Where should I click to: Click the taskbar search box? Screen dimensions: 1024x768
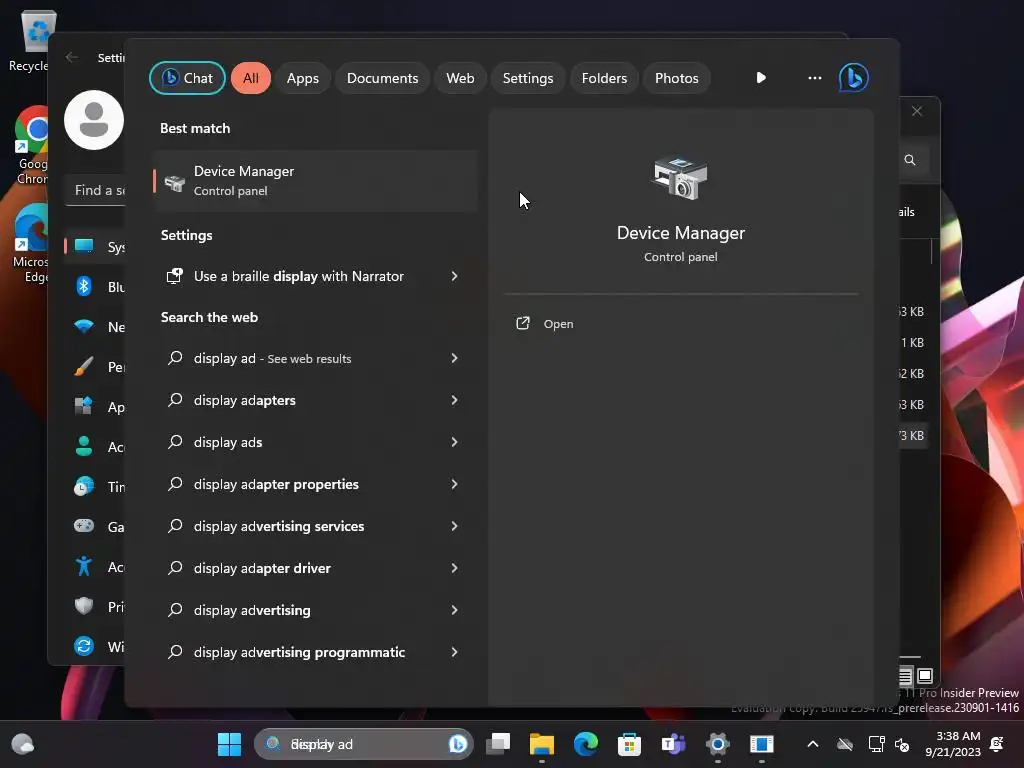tap(363, 744)
